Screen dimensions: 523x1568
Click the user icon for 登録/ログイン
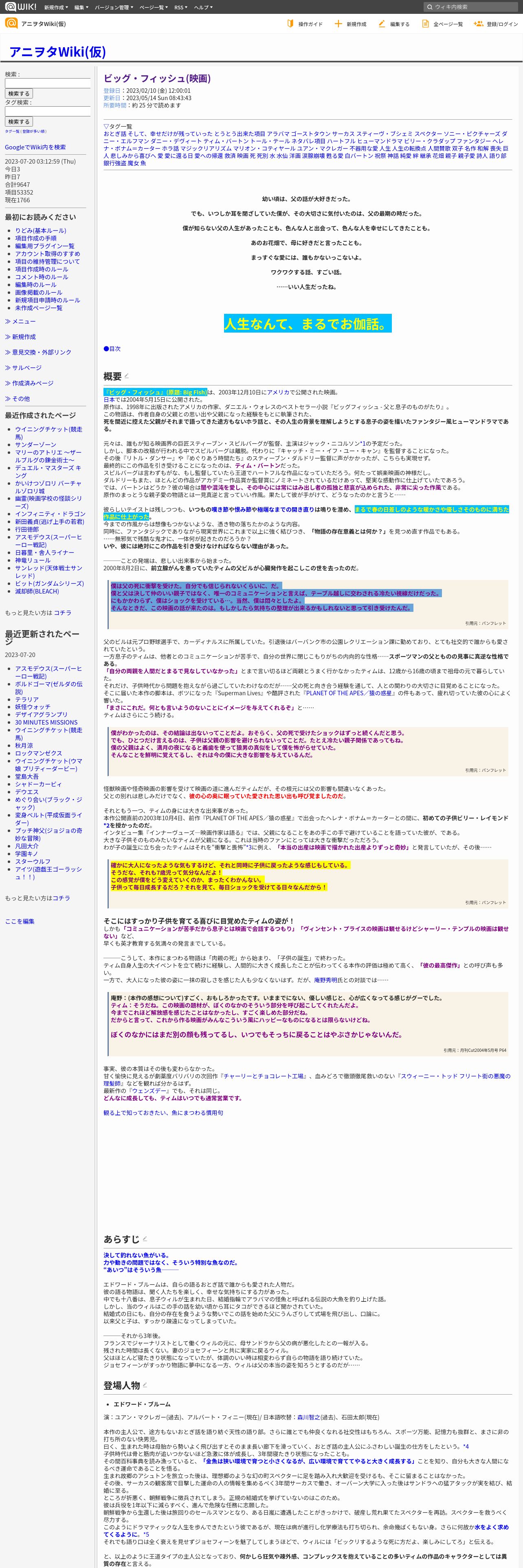(478, 24)
